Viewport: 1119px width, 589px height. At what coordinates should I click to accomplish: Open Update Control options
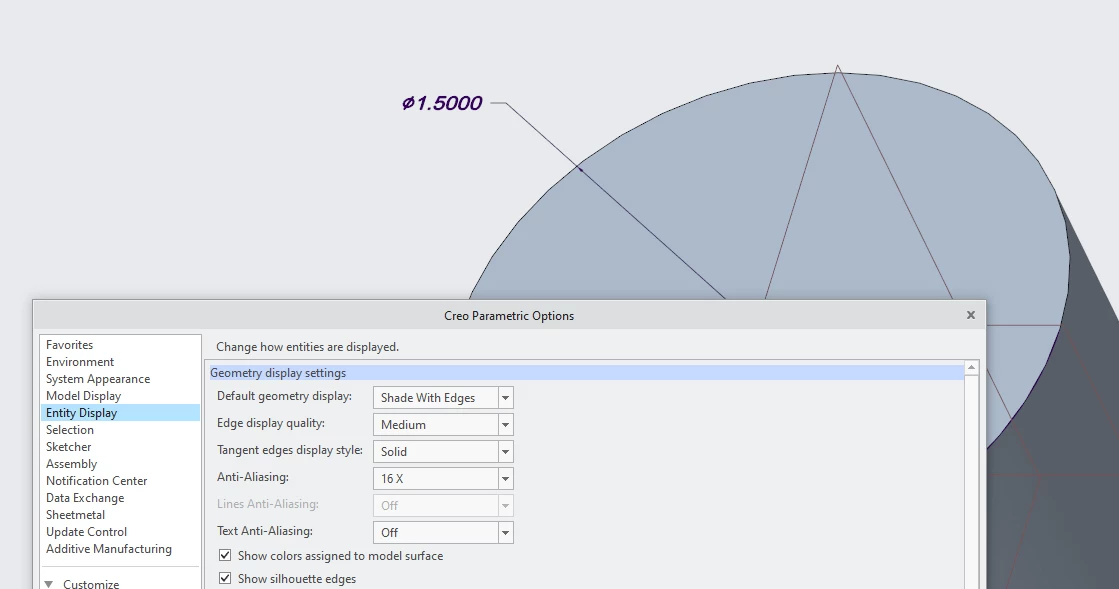[x=86, y=532]
